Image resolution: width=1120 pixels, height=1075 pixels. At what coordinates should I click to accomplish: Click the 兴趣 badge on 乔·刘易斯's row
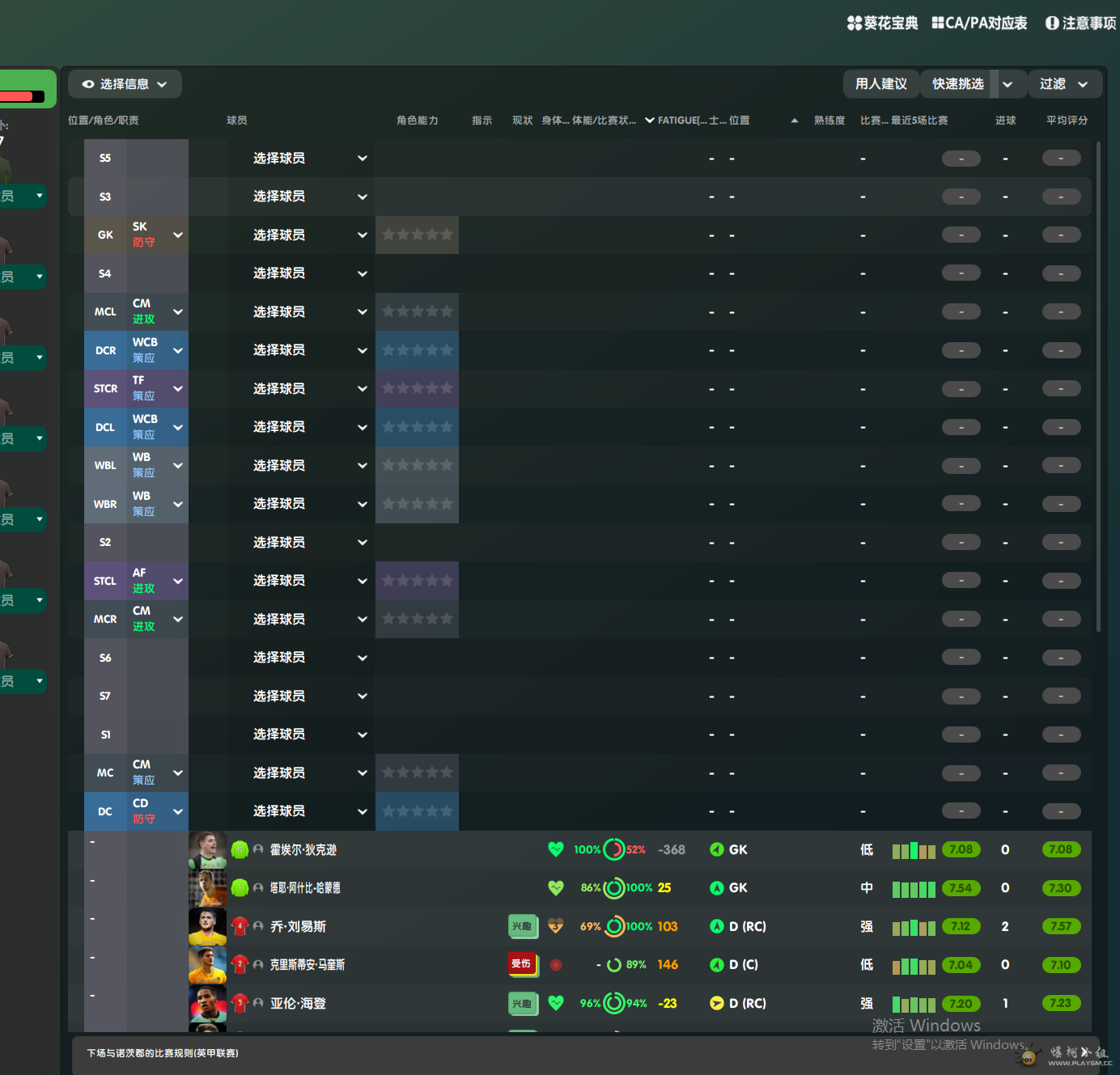click(522, 926)
